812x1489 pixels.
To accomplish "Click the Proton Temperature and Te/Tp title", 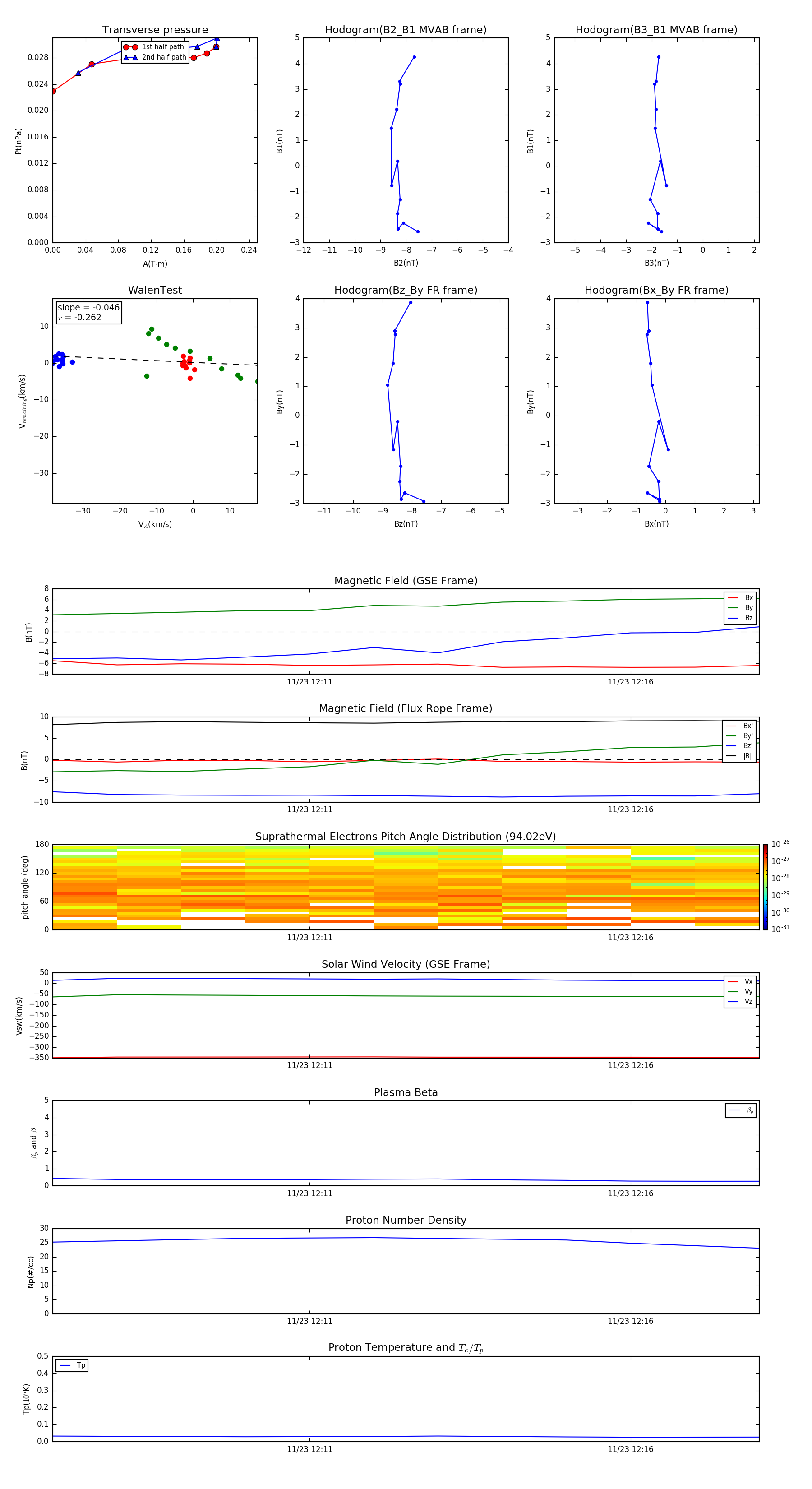I will (406, 1347).
